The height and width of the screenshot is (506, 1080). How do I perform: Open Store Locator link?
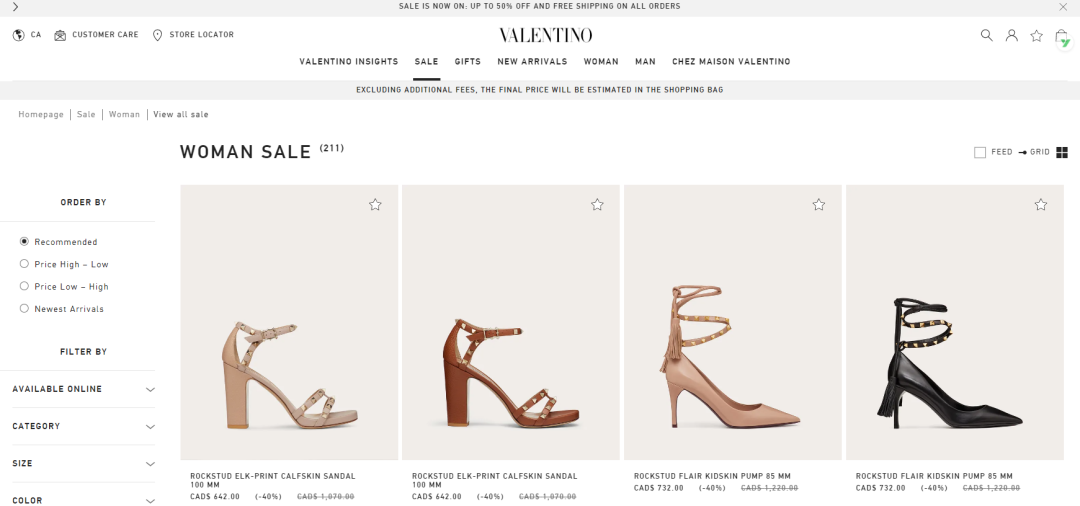coord(202,34)
